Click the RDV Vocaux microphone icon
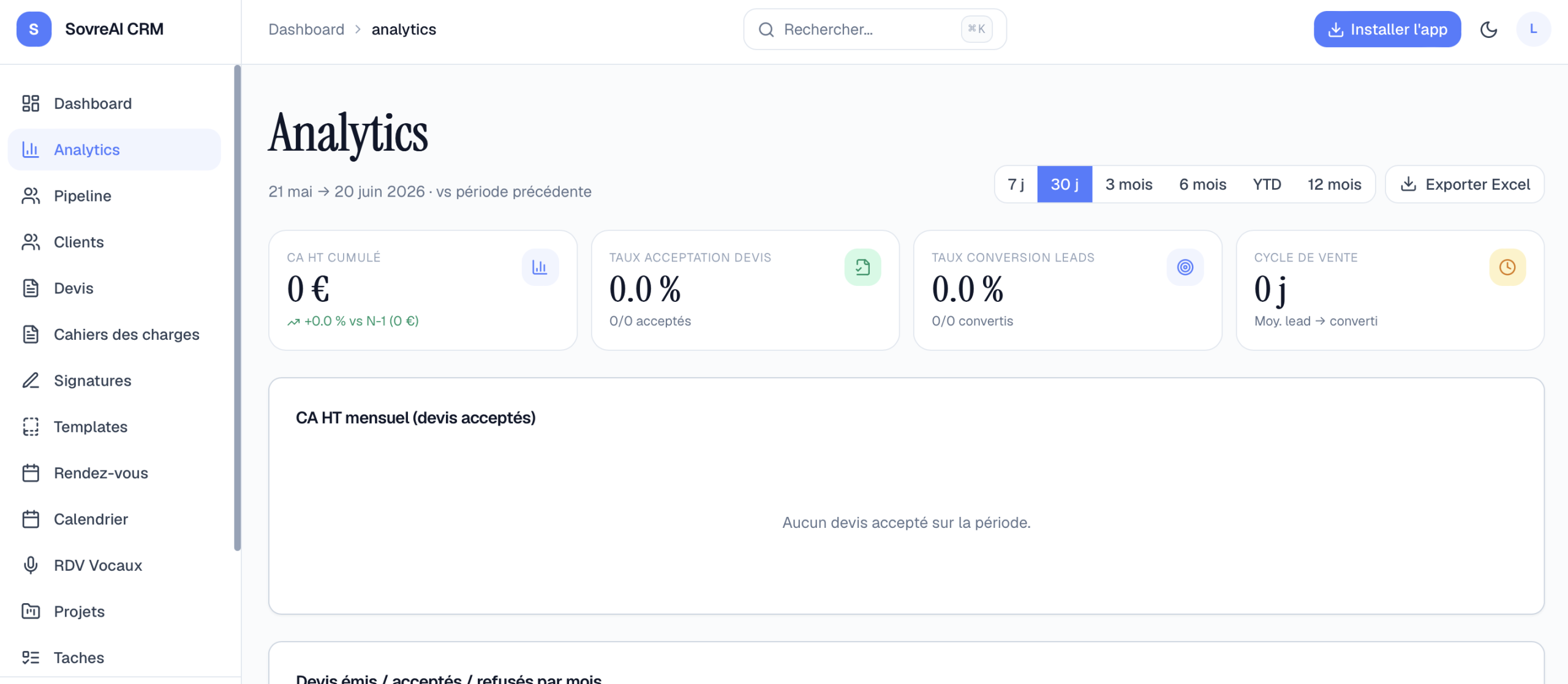This screenshot has width=1568, height=684. click(31, 565)
